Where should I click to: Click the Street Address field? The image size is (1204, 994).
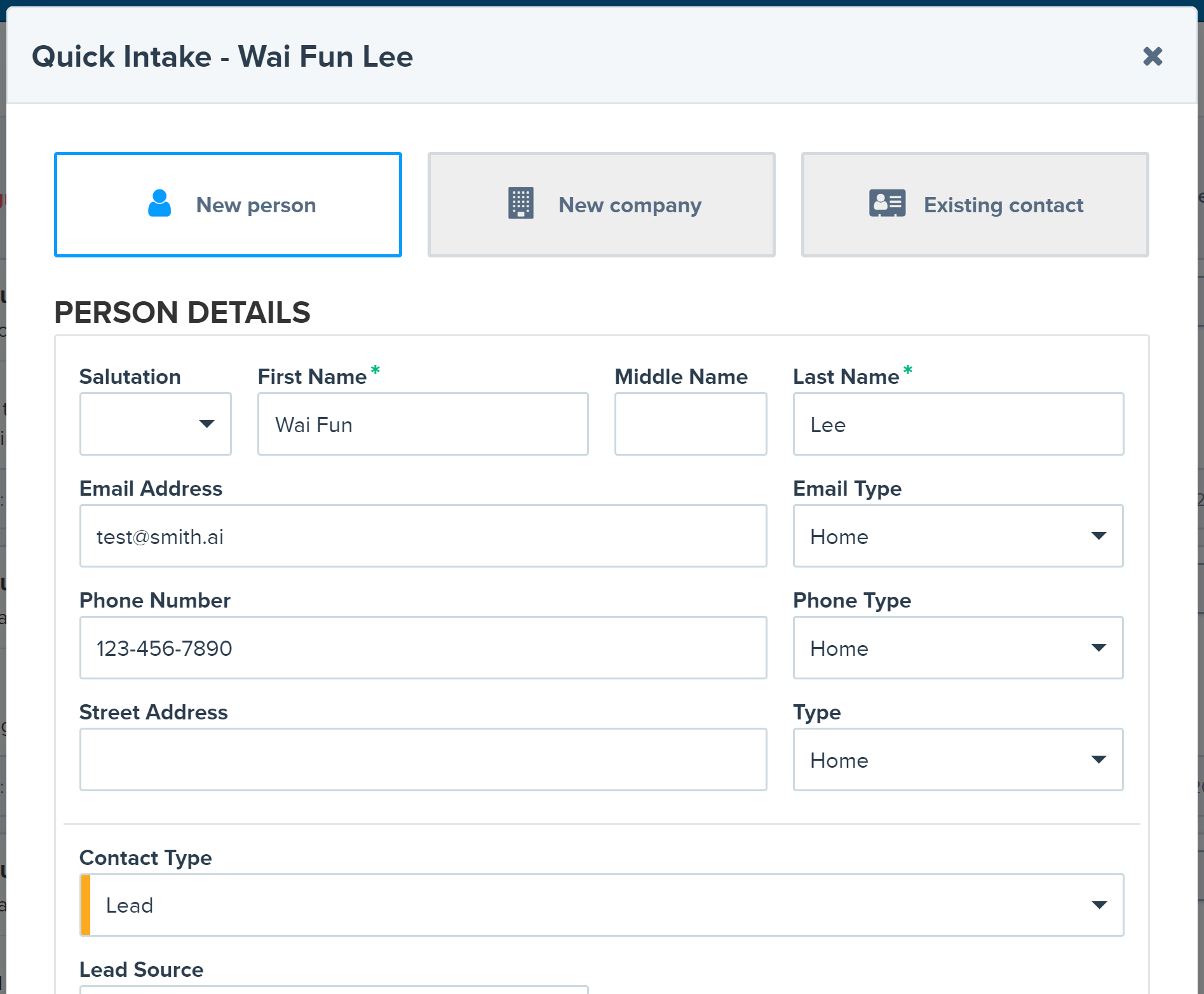[423, 759]
